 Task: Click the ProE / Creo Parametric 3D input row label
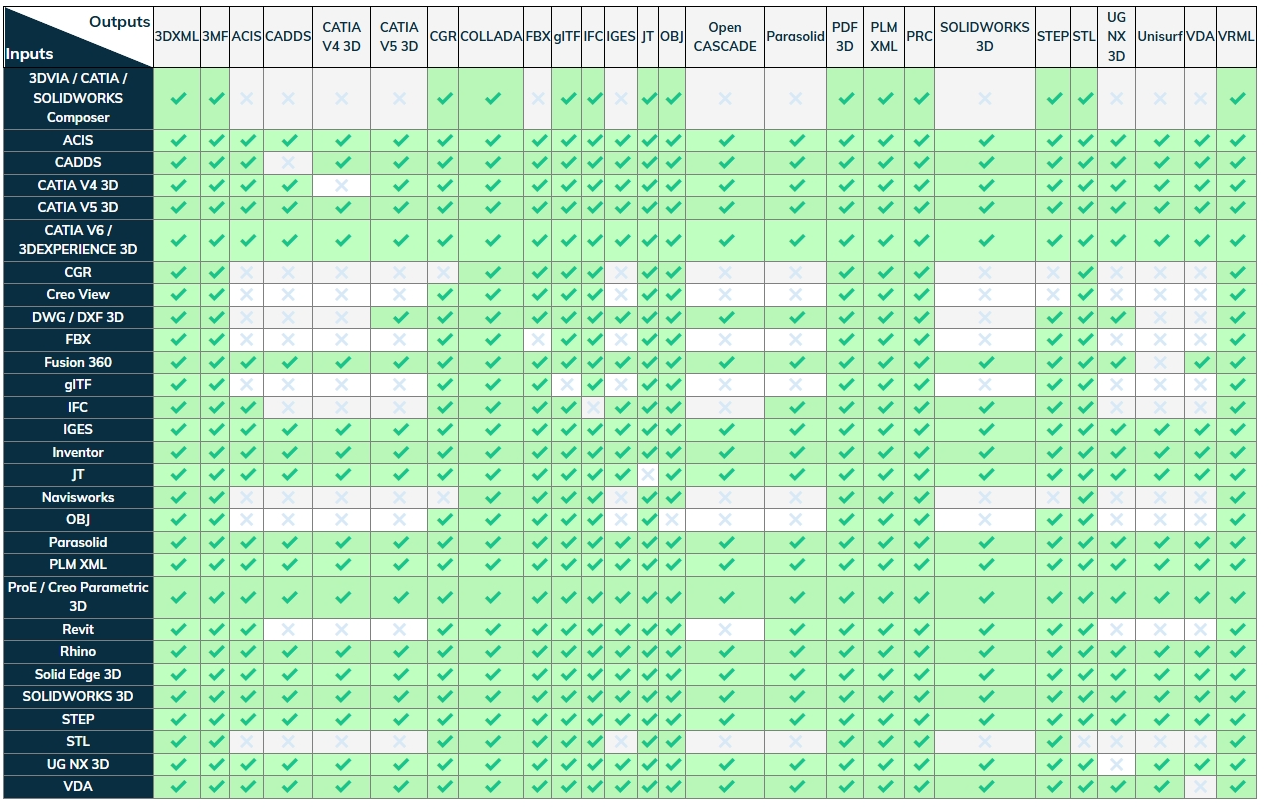(x=78, y=597)
